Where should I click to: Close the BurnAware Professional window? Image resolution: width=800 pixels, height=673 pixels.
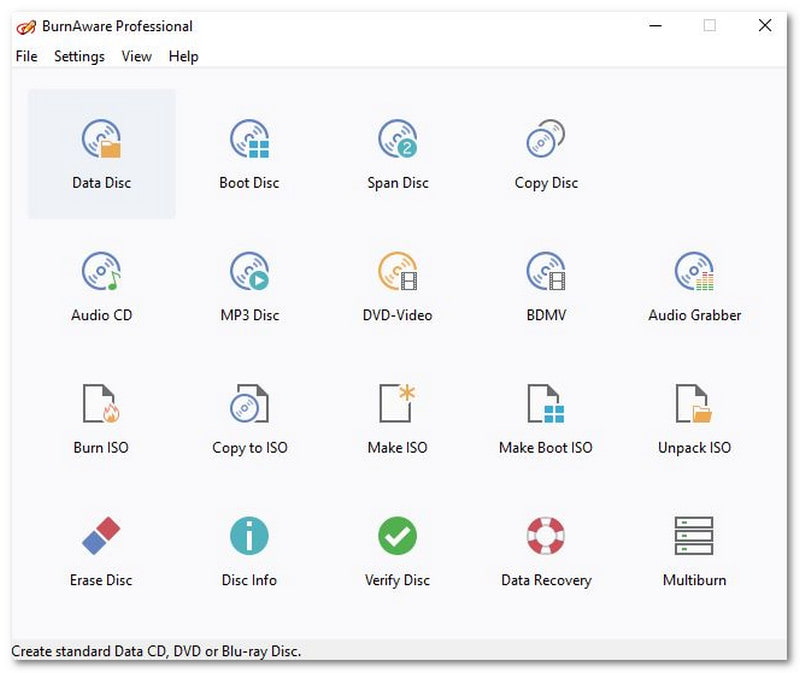[765, 26]
